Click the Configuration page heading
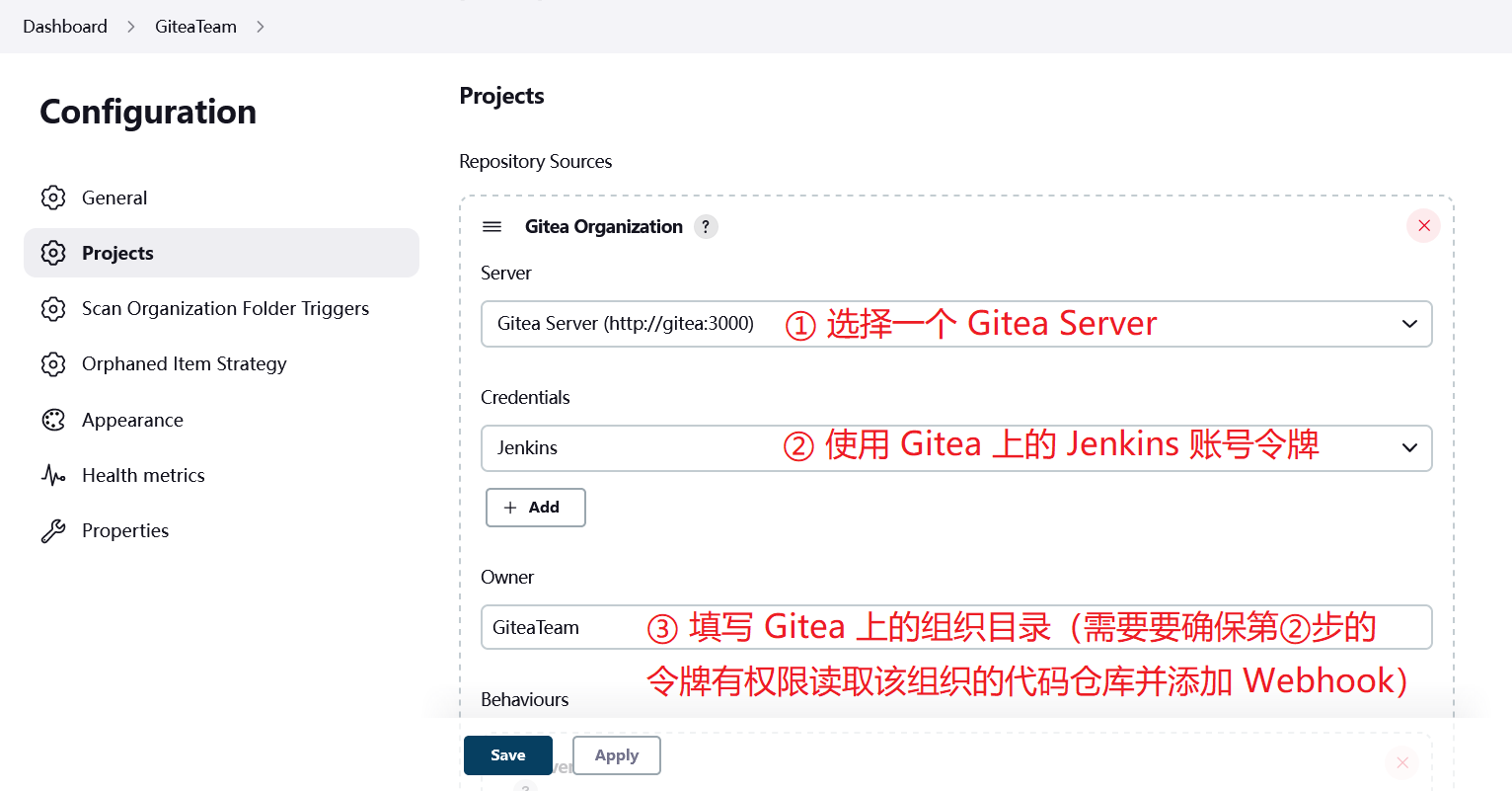The width and height of the screenshot is (1512, 791). pos(148,112)
